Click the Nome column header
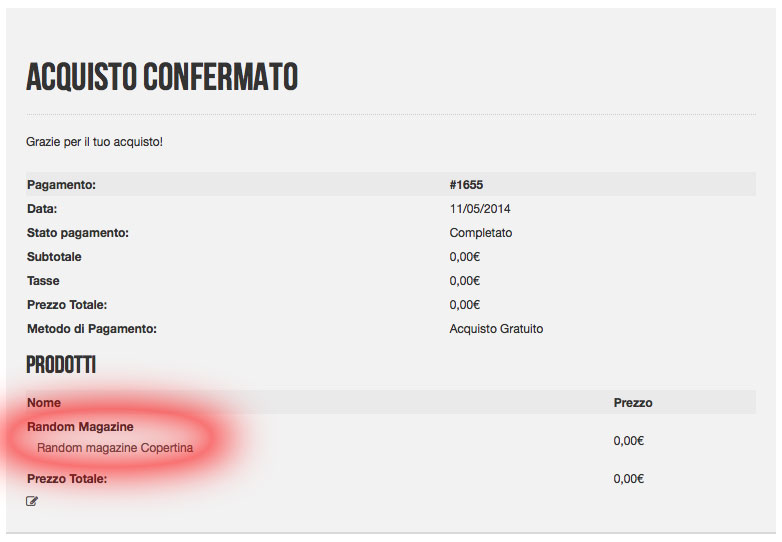Image resolution: width=782 pixels, height=542 pixels. click(x=44, y=403)
